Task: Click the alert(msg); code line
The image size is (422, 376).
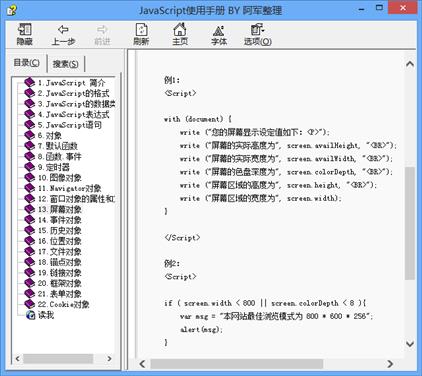Action: [201, 329]
